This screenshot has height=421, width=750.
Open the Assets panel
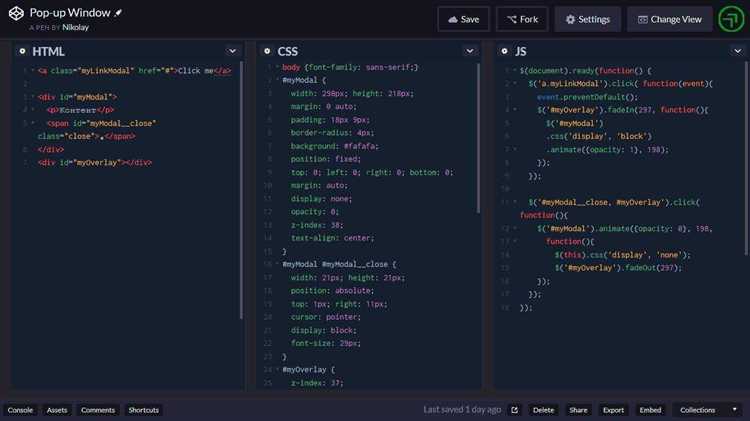coord(57,410)
